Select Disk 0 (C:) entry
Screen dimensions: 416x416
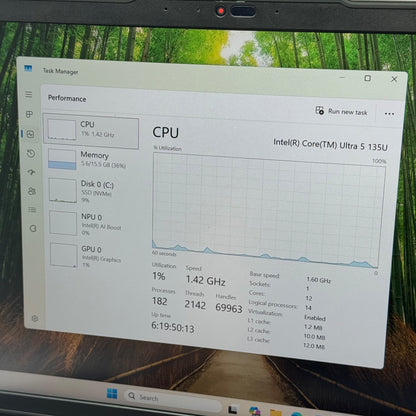(92, 191)
